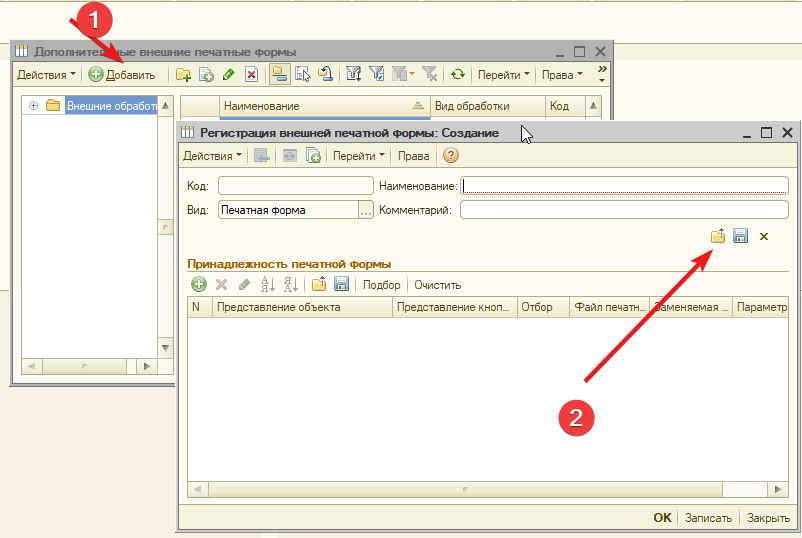The width and height of the screenshot is (802, 538).
Task: Click Права in the registration form toolbar
Action: pyautogui.click(x=413, y=156)
